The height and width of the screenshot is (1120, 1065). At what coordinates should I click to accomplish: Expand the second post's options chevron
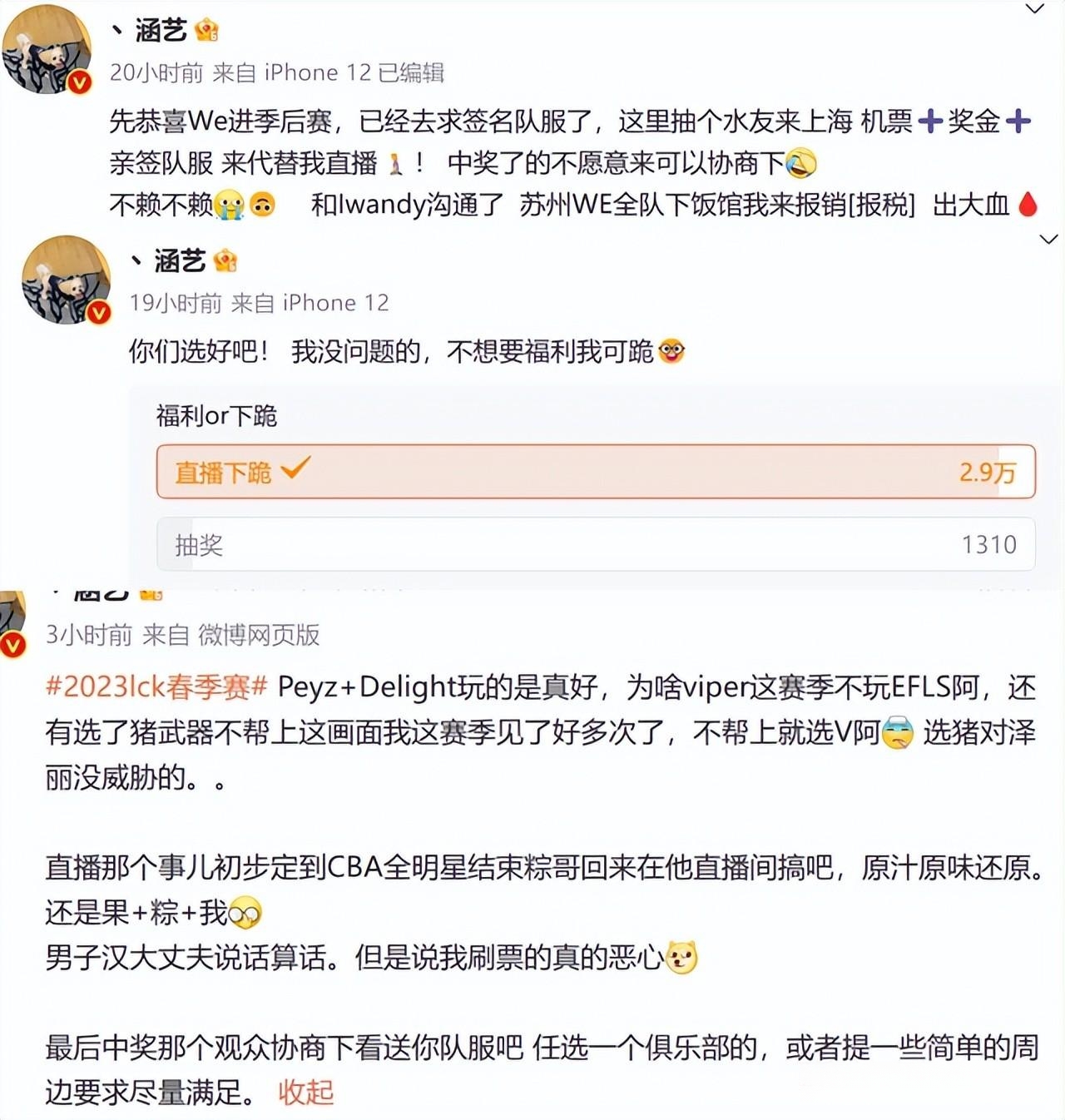click(1049, 240)
